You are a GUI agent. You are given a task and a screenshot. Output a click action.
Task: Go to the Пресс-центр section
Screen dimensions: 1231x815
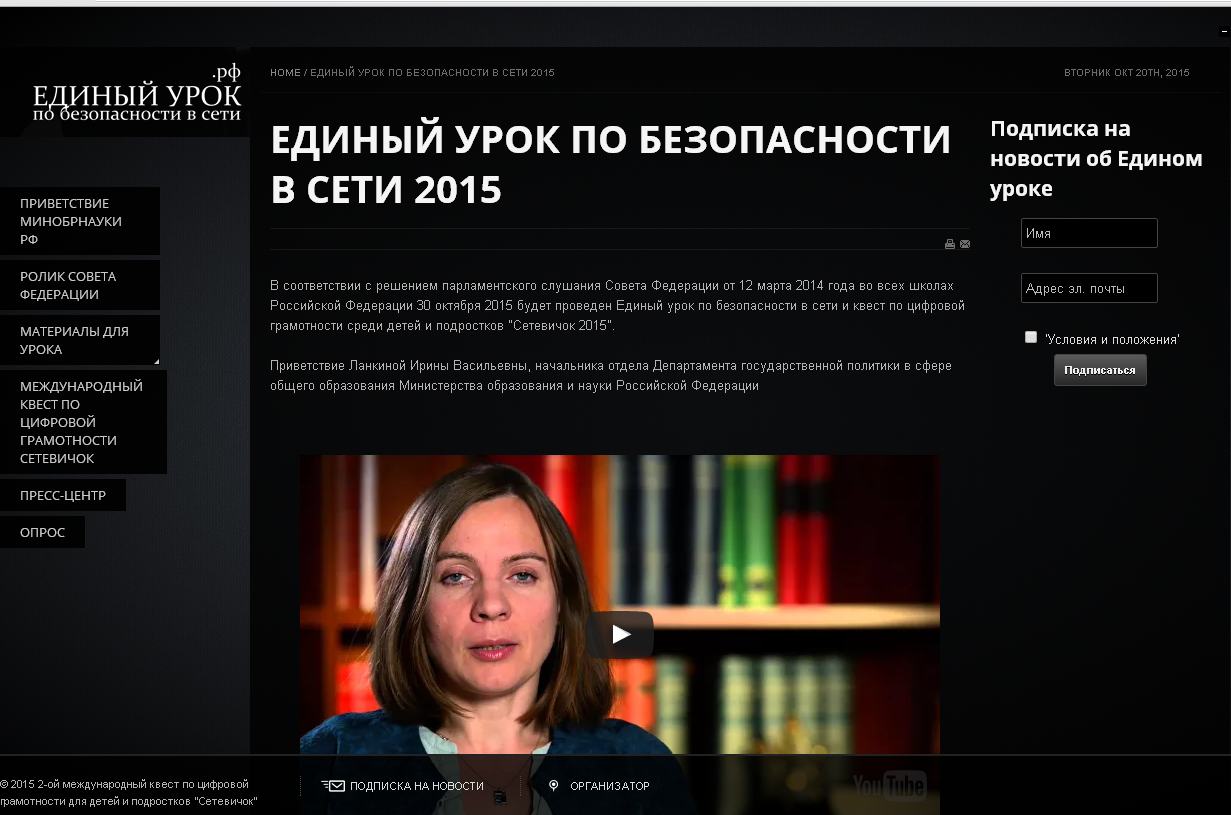(62, 495)
